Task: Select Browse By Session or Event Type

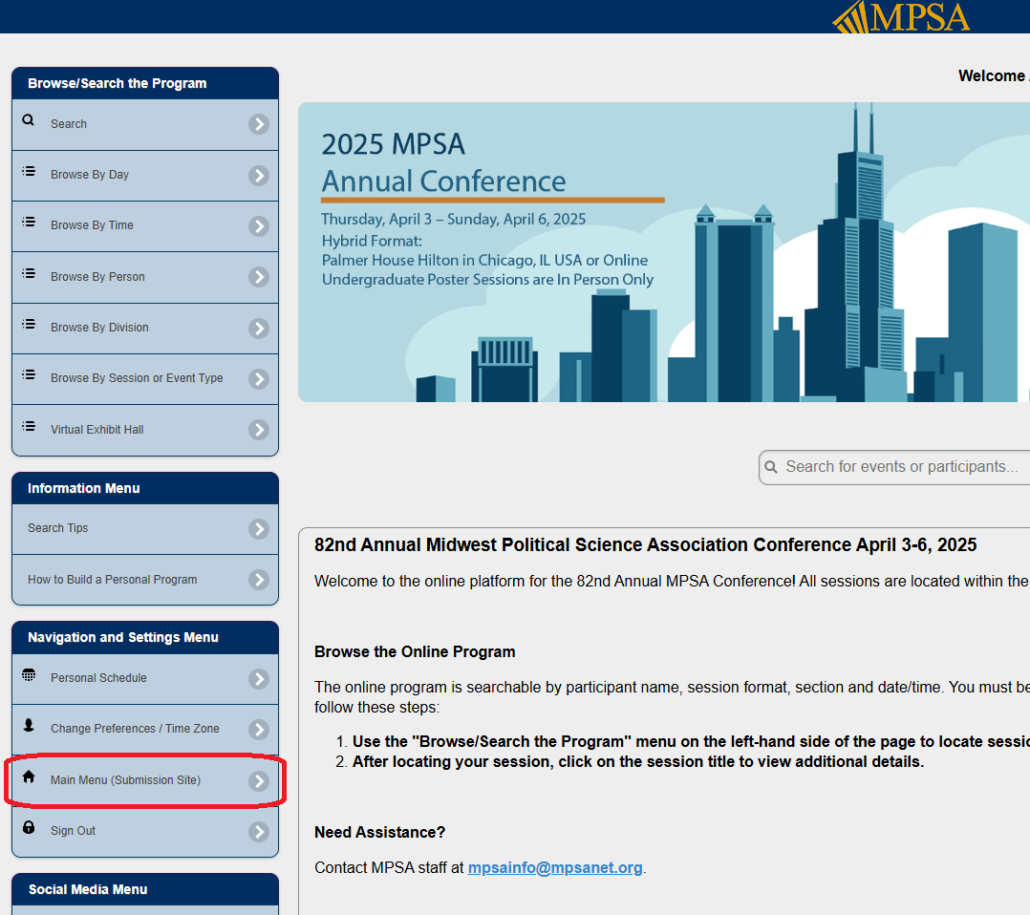Action: coord(145,379)
